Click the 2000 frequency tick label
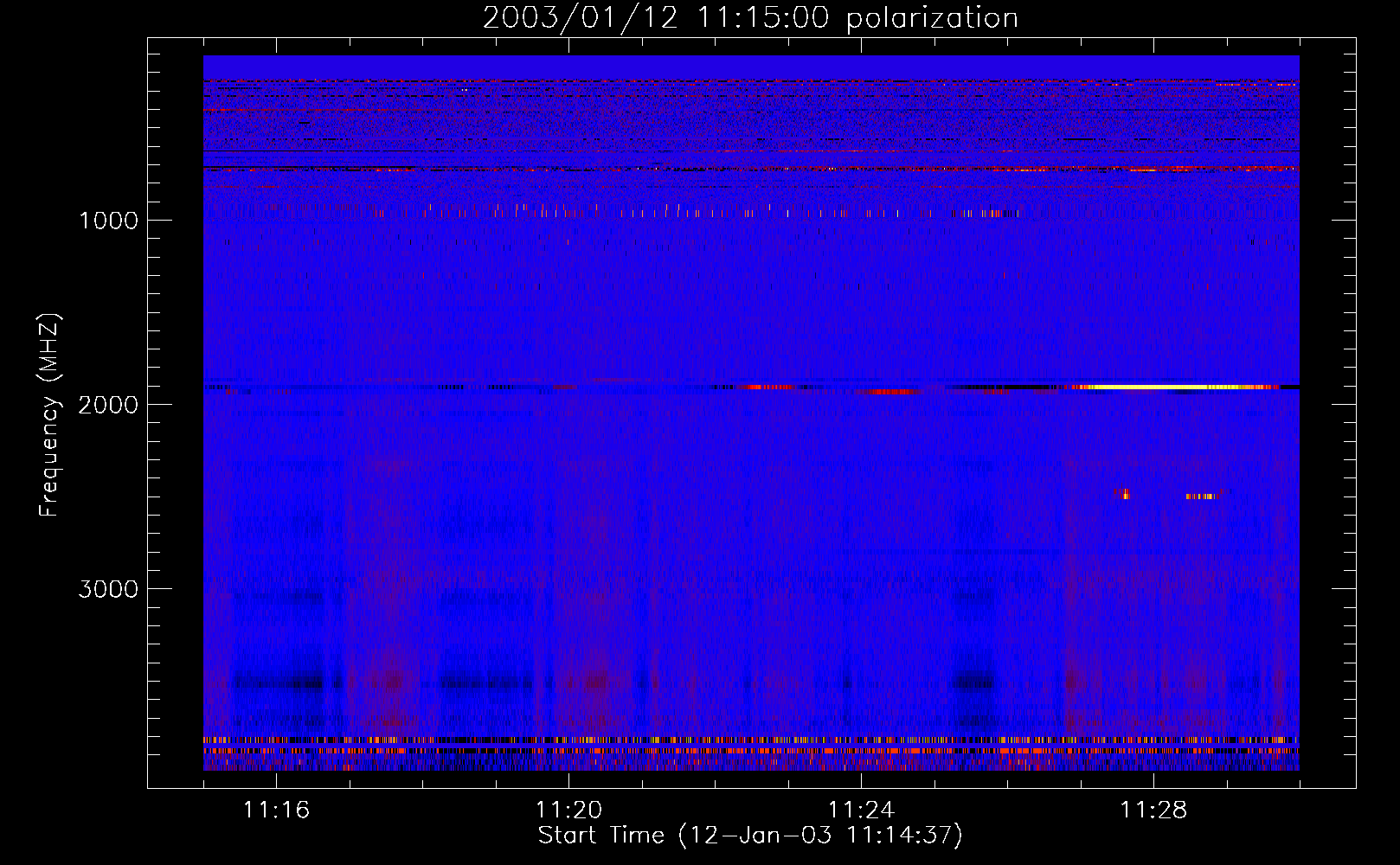The width and height of the screenshot is (1400, 865). 109,405
